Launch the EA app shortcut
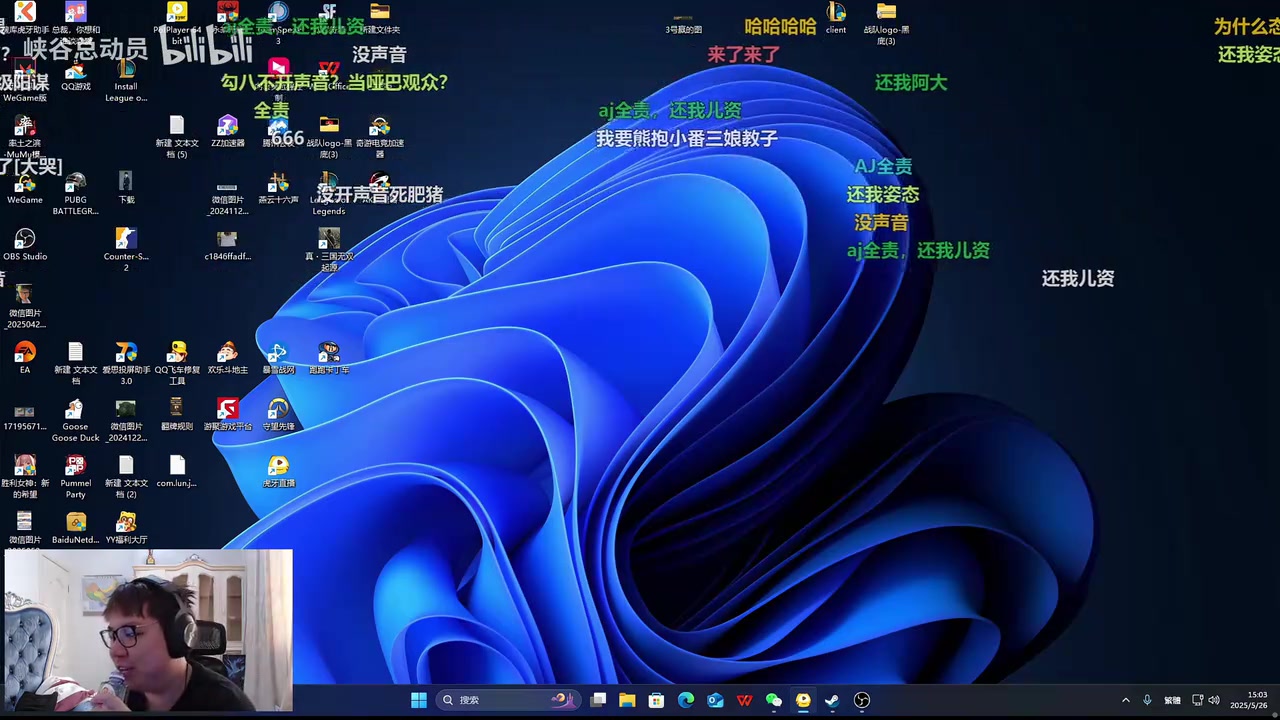The image size is (1280, 720). click(25, 352)
